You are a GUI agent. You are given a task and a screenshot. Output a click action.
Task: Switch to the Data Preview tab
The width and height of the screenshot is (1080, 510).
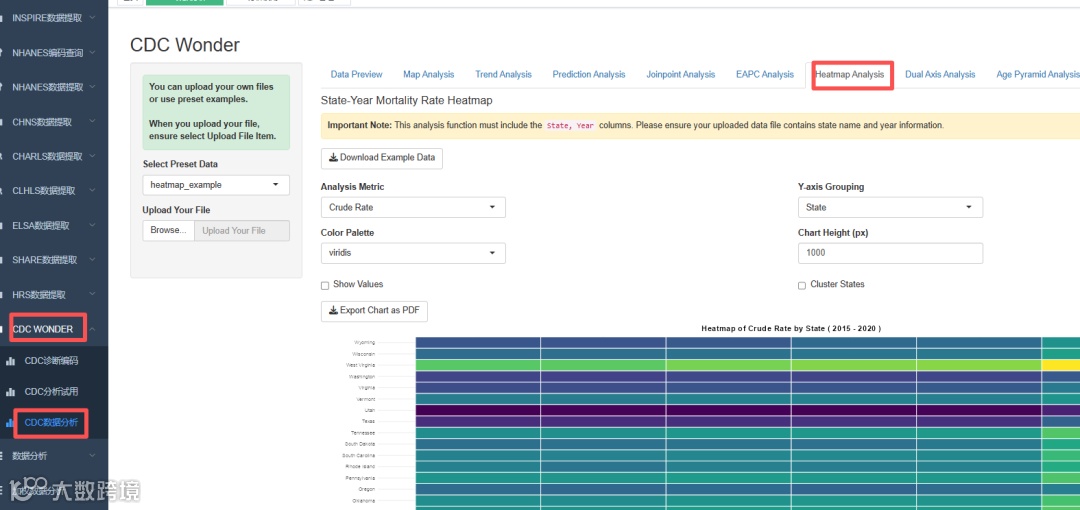(x=356, y=74)
